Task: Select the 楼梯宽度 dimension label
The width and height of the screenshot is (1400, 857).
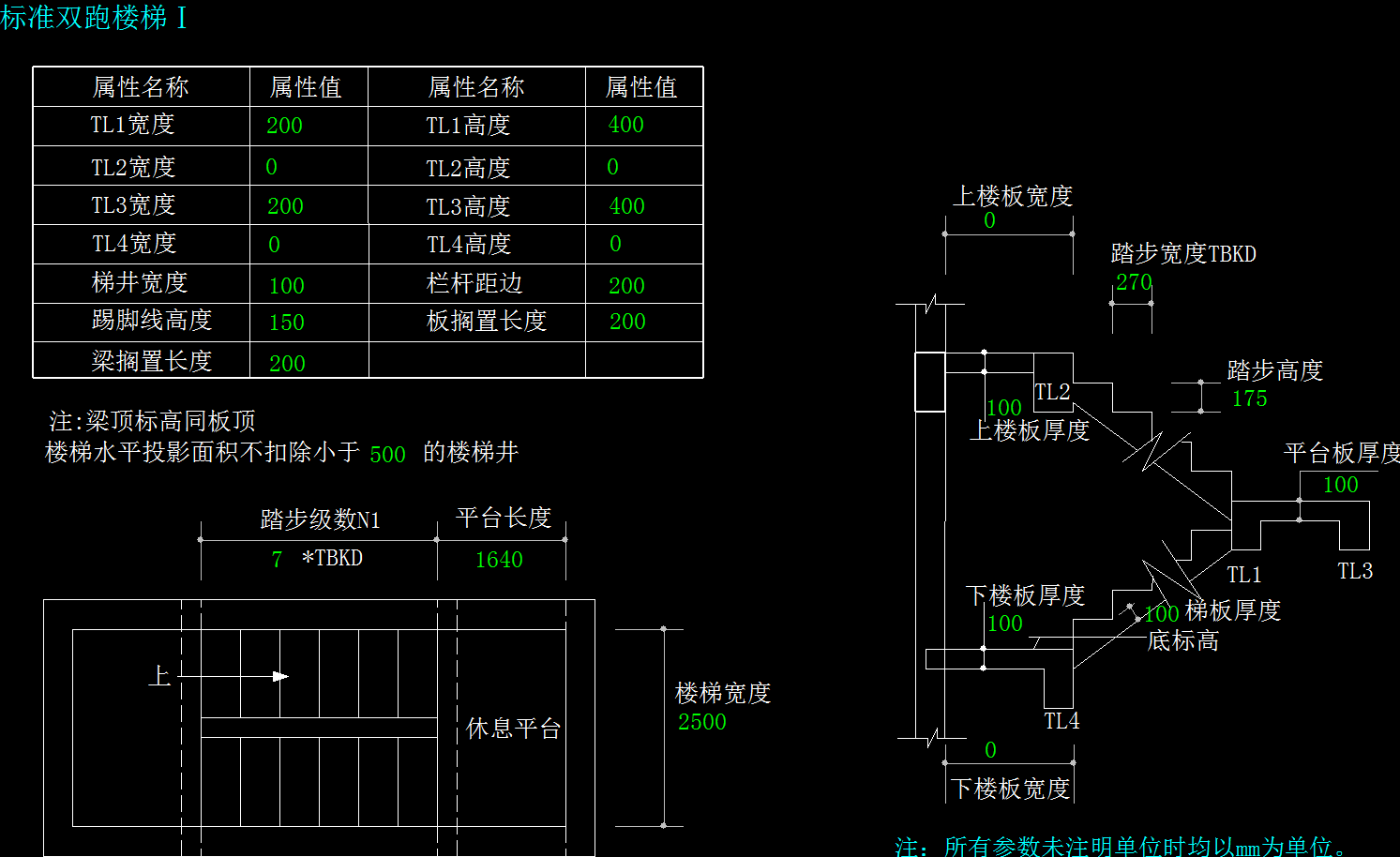Action: tap(723, 694)
